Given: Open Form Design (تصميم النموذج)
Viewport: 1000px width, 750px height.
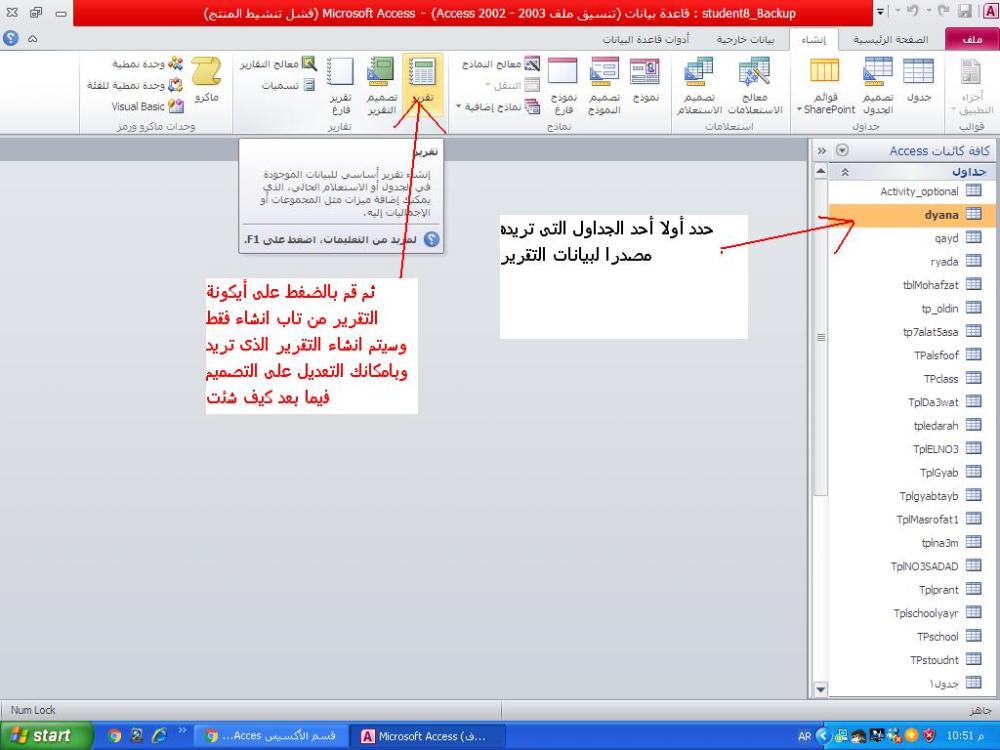Looking at the screenshot, I should pyautogui.click(x=604, y=86).
